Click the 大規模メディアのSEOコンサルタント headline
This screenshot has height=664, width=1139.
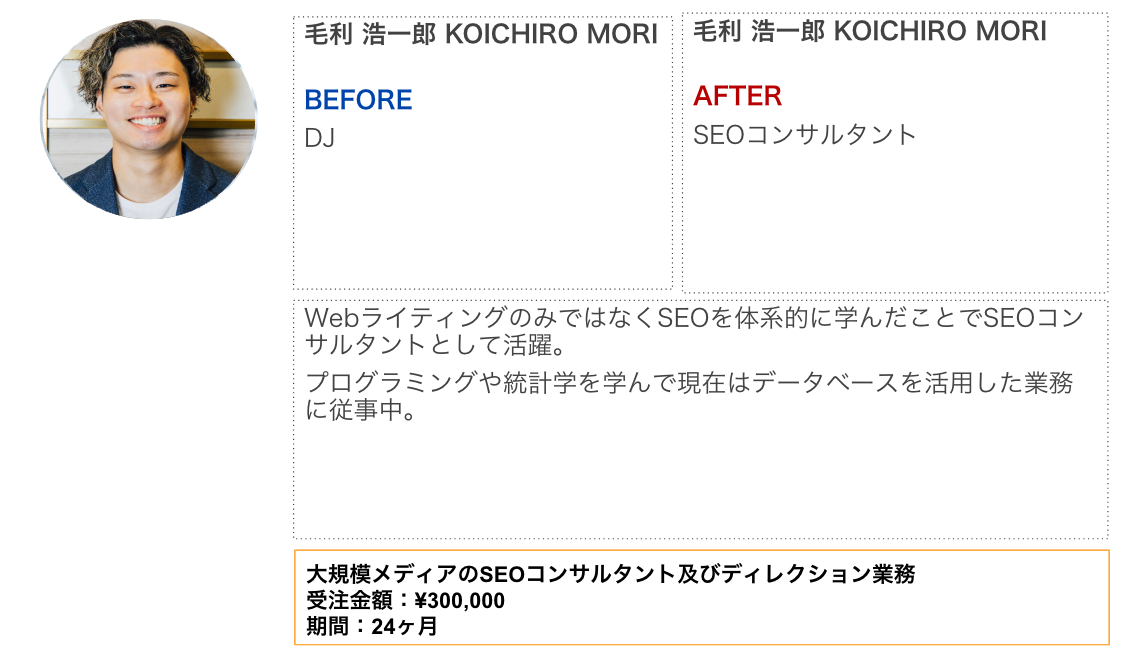click(610, 575)
